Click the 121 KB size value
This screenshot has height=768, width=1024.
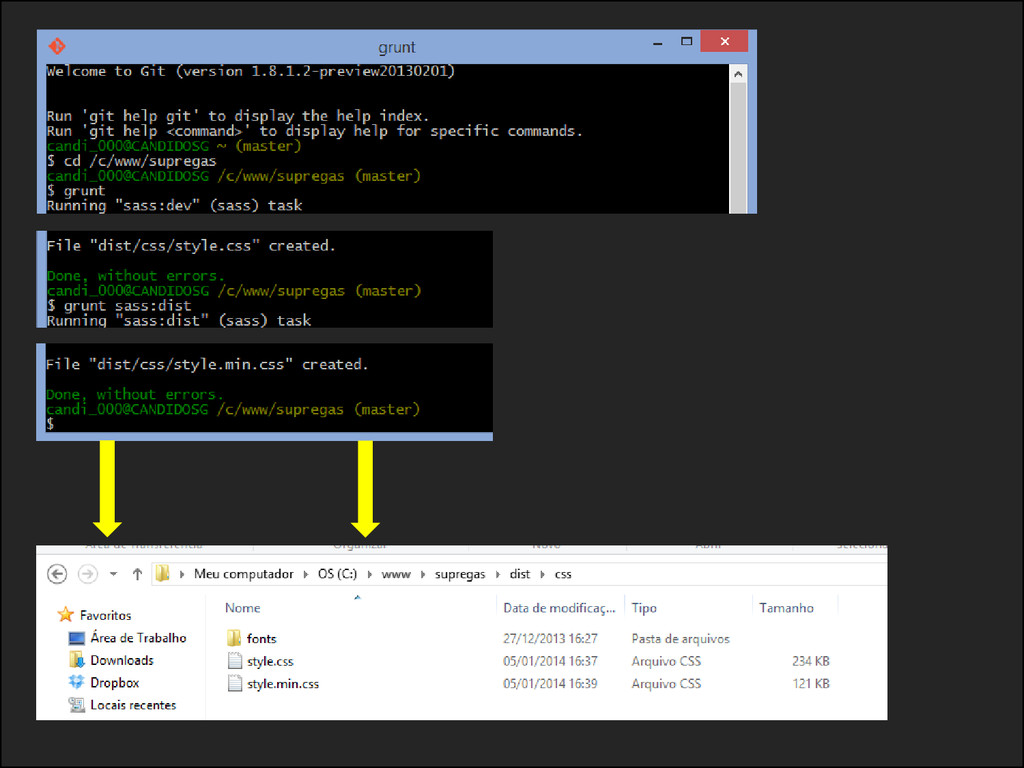pos(810,684)
